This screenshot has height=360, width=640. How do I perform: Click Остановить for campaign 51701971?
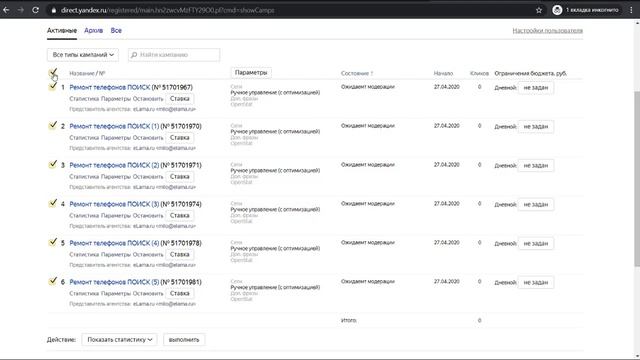(x=148, y=177)
